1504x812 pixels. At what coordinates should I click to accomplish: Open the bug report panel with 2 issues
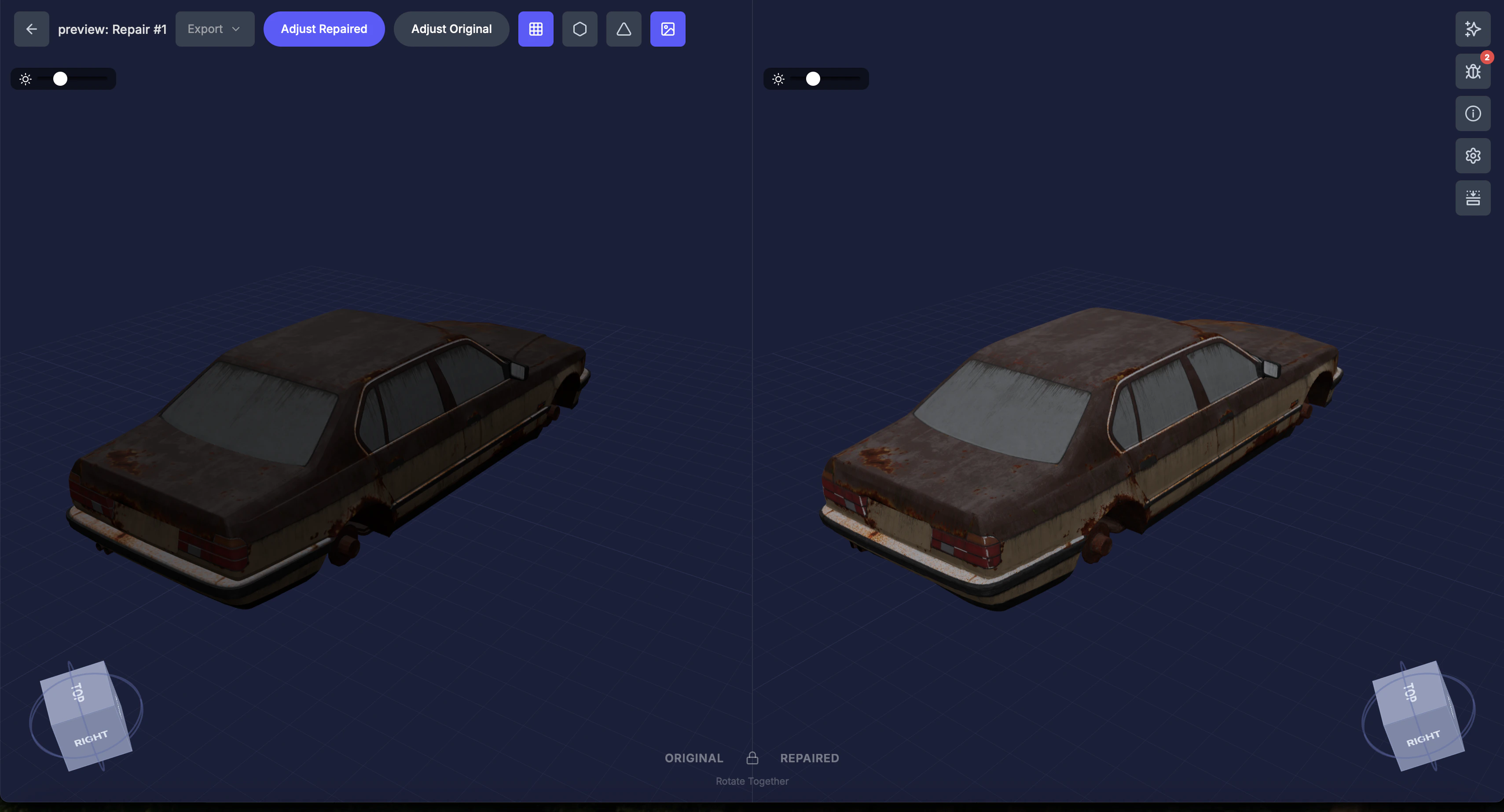1472,72
